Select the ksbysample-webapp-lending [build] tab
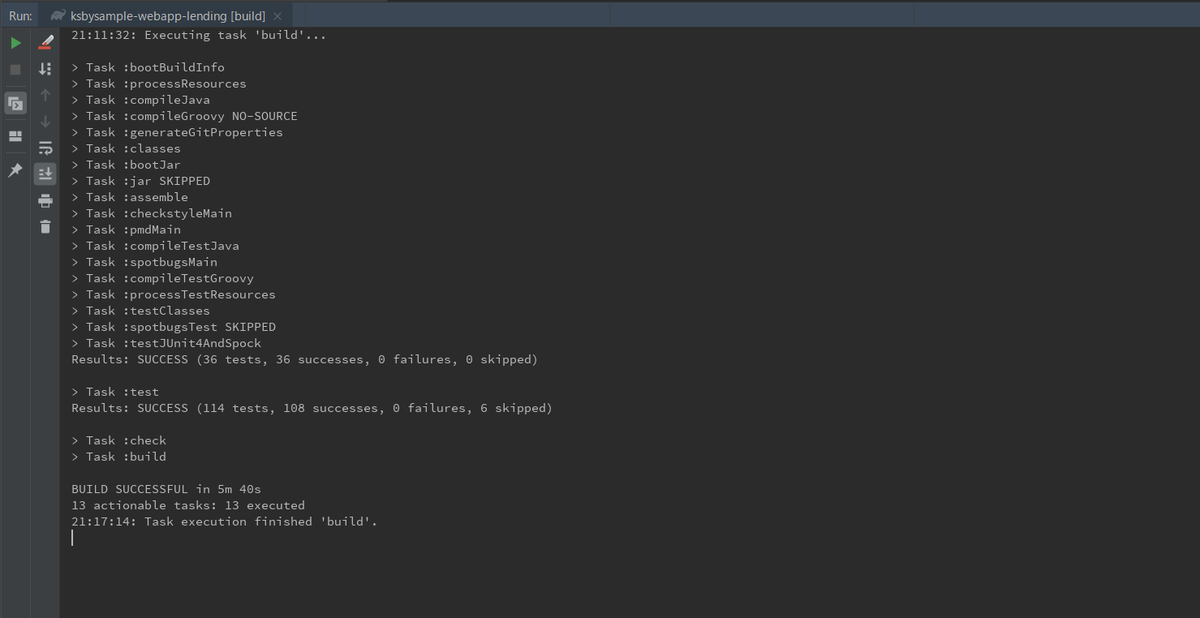Screen dimensions: 1200x618 (169, 17)
